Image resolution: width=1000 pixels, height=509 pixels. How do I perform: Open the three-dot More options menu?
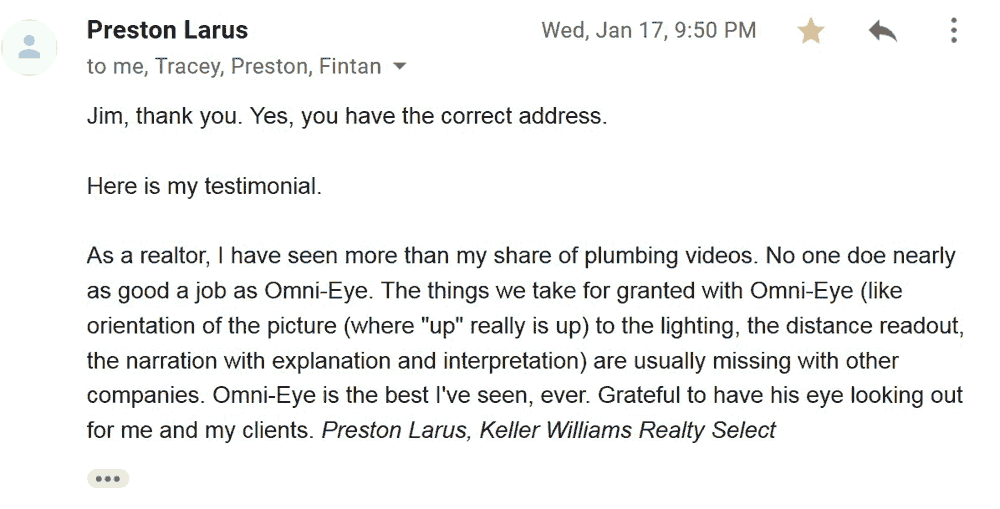point(953,30)
